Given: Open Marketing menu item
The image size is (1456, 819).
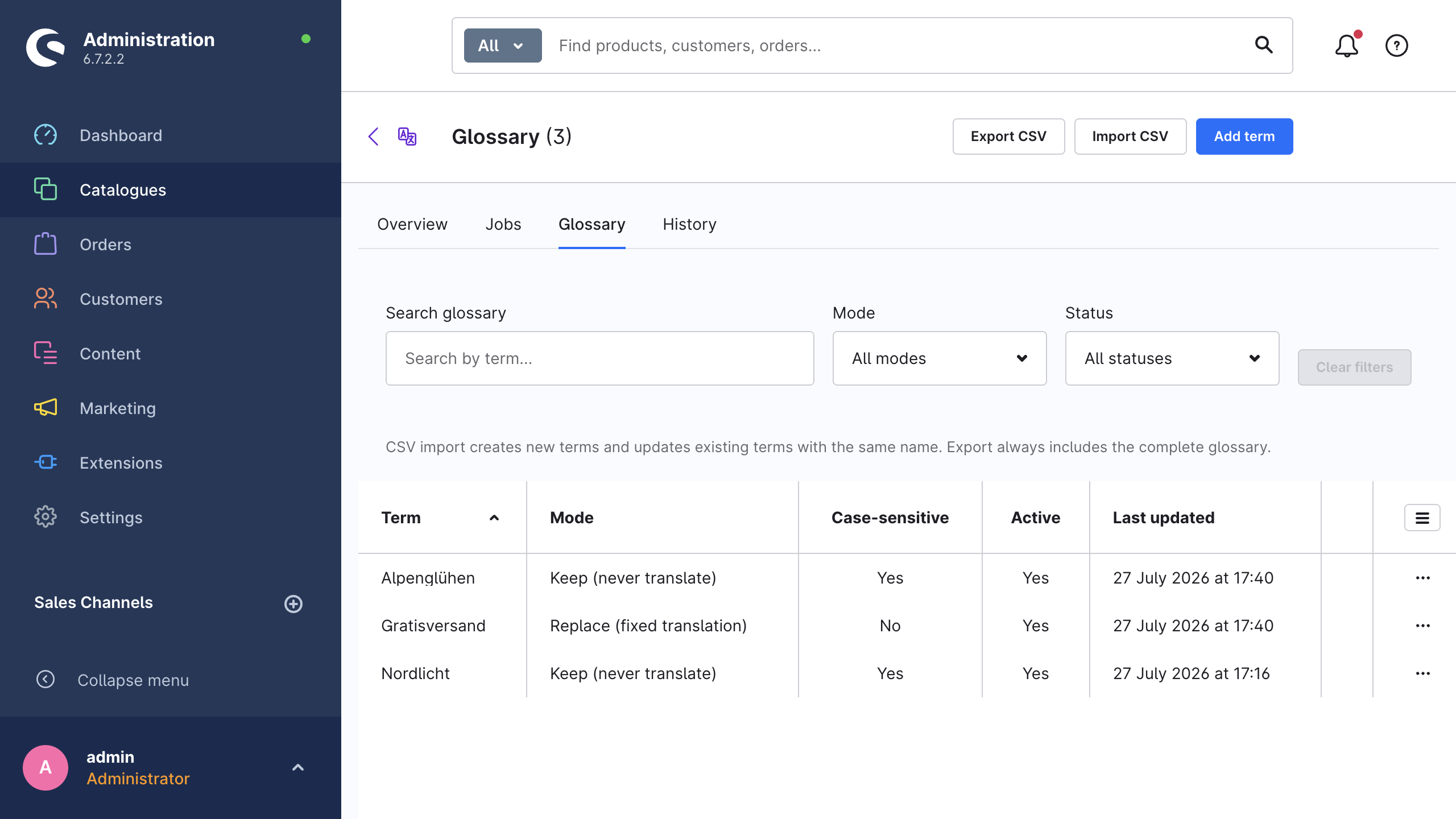Looking at the screenshot, I should [171, 408].
